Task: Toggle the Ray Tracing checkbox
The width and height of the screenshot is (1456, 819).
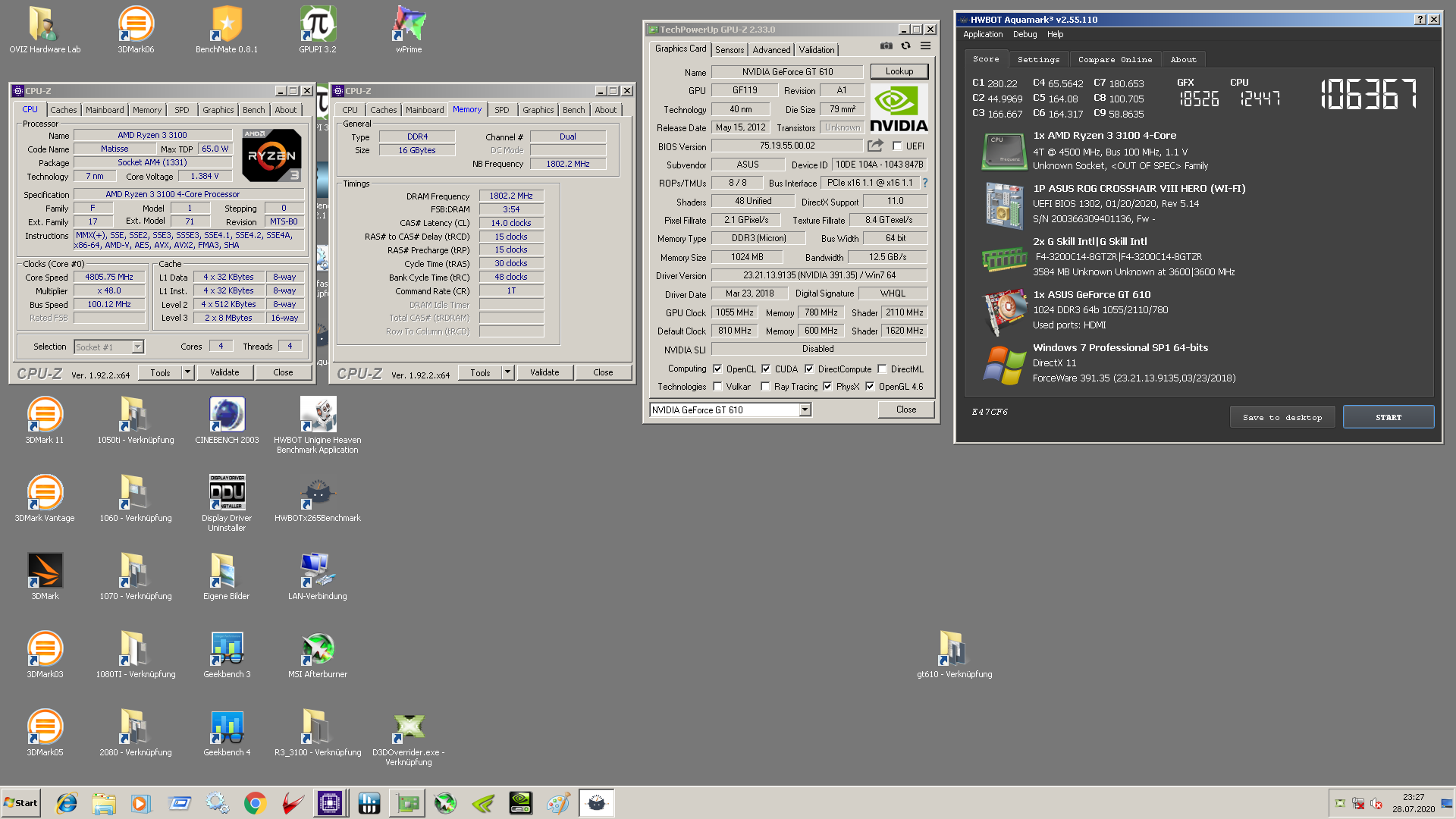Action: [765, 386]
